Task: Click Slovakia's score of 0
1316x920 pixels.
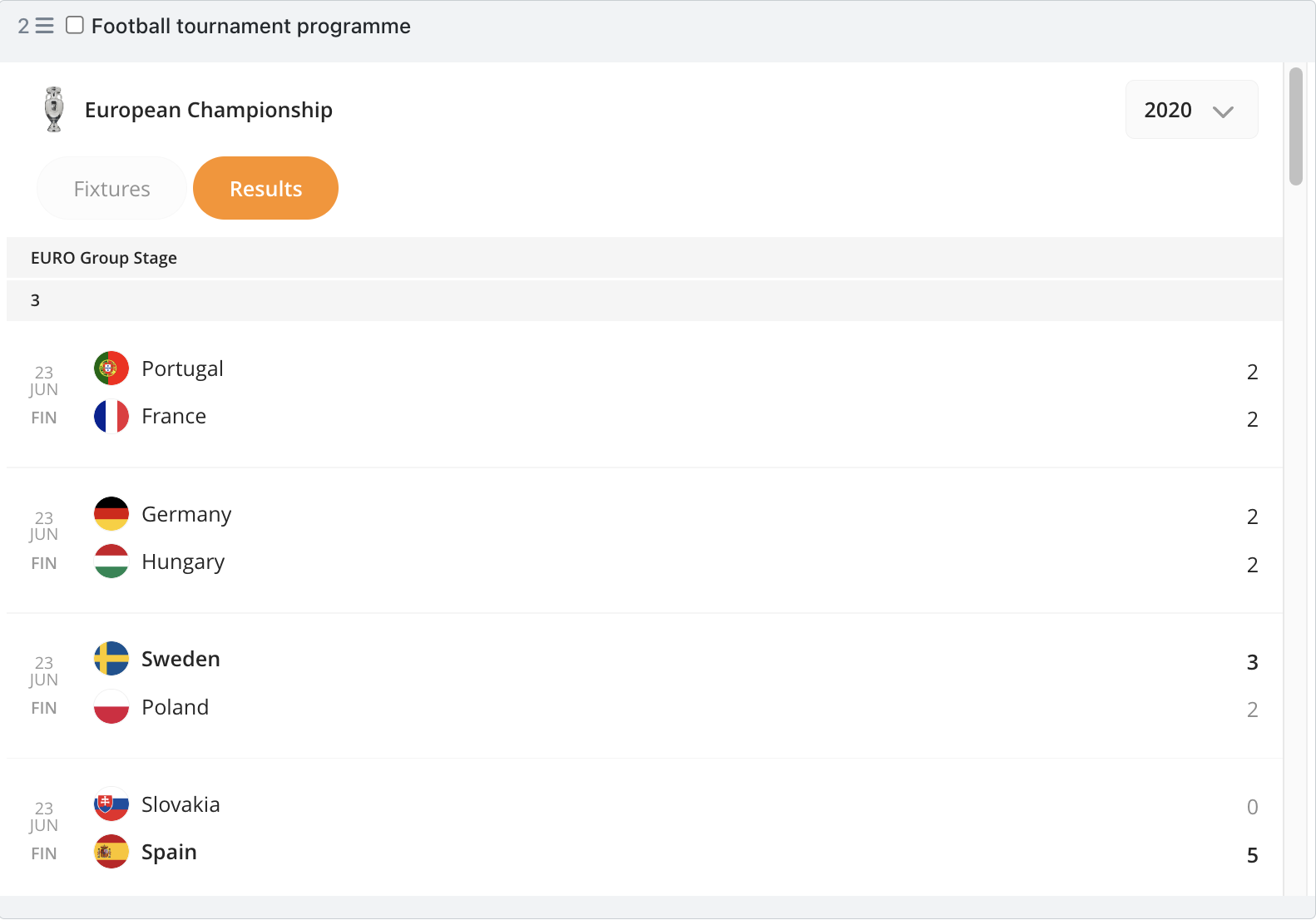Action: click(x=1252, y=807)
